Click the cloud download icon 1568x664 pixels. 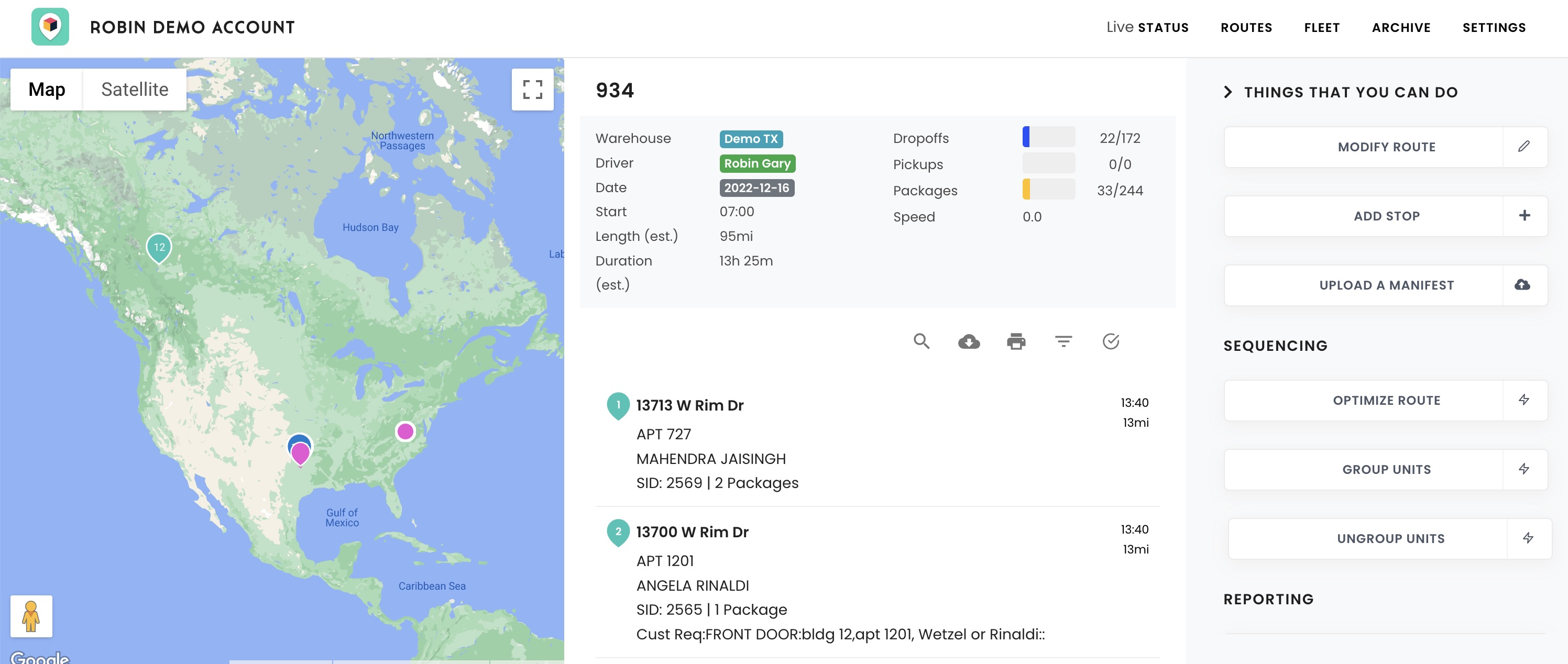tap(969, 341)
